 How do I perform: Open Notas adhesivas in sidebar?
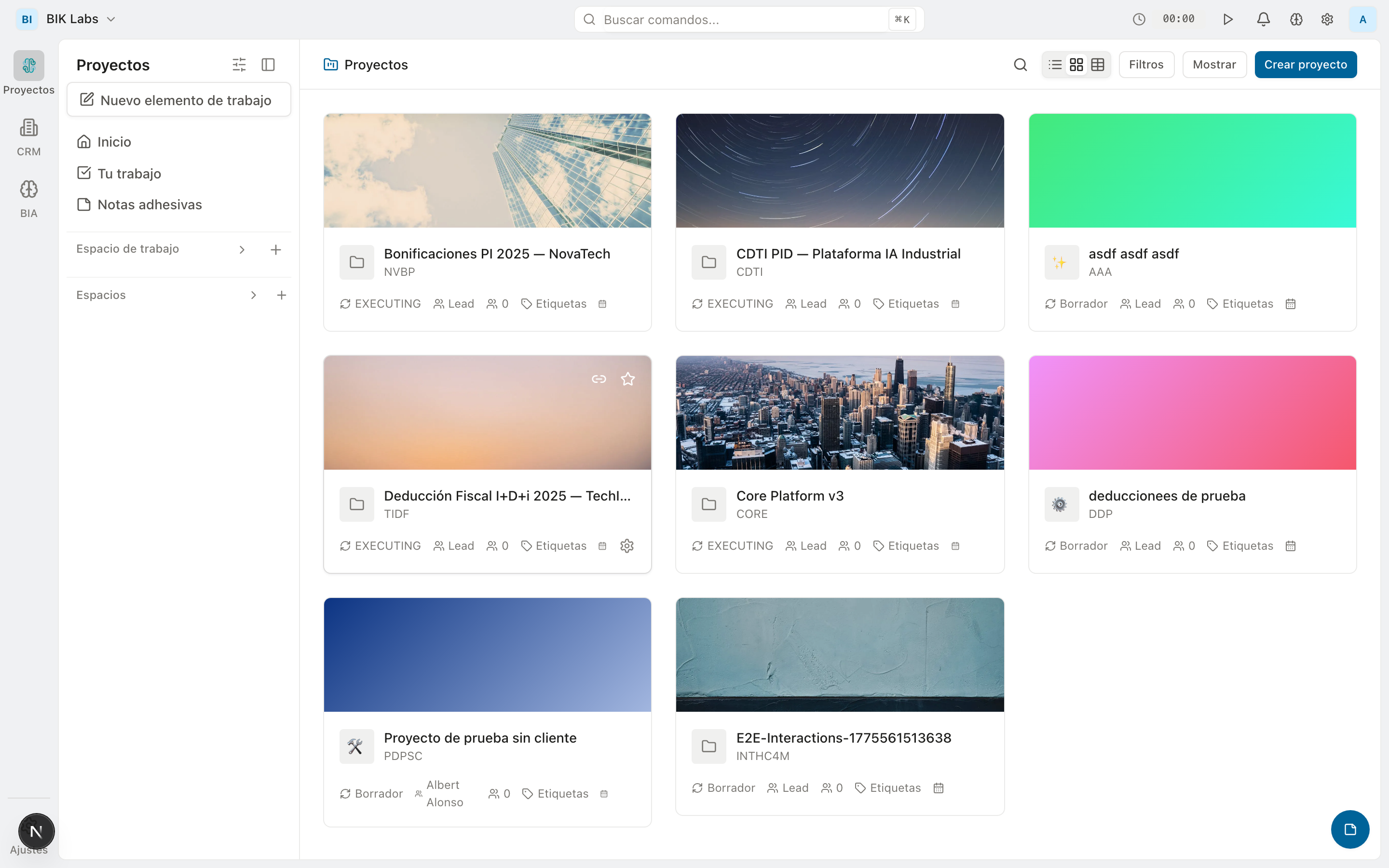149,205
